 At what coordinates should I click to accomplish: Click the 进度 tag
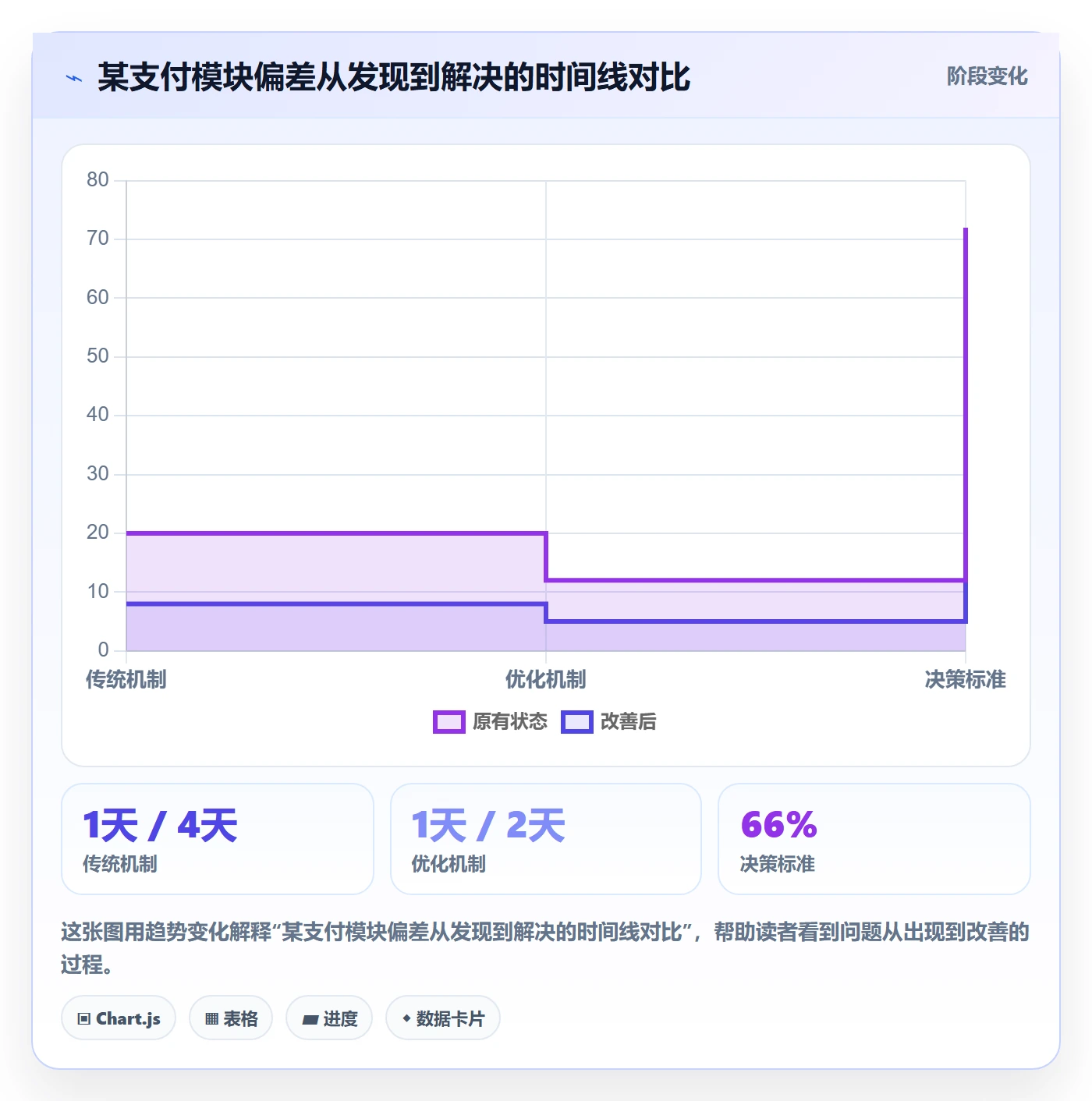click(x=329, y=1018)
